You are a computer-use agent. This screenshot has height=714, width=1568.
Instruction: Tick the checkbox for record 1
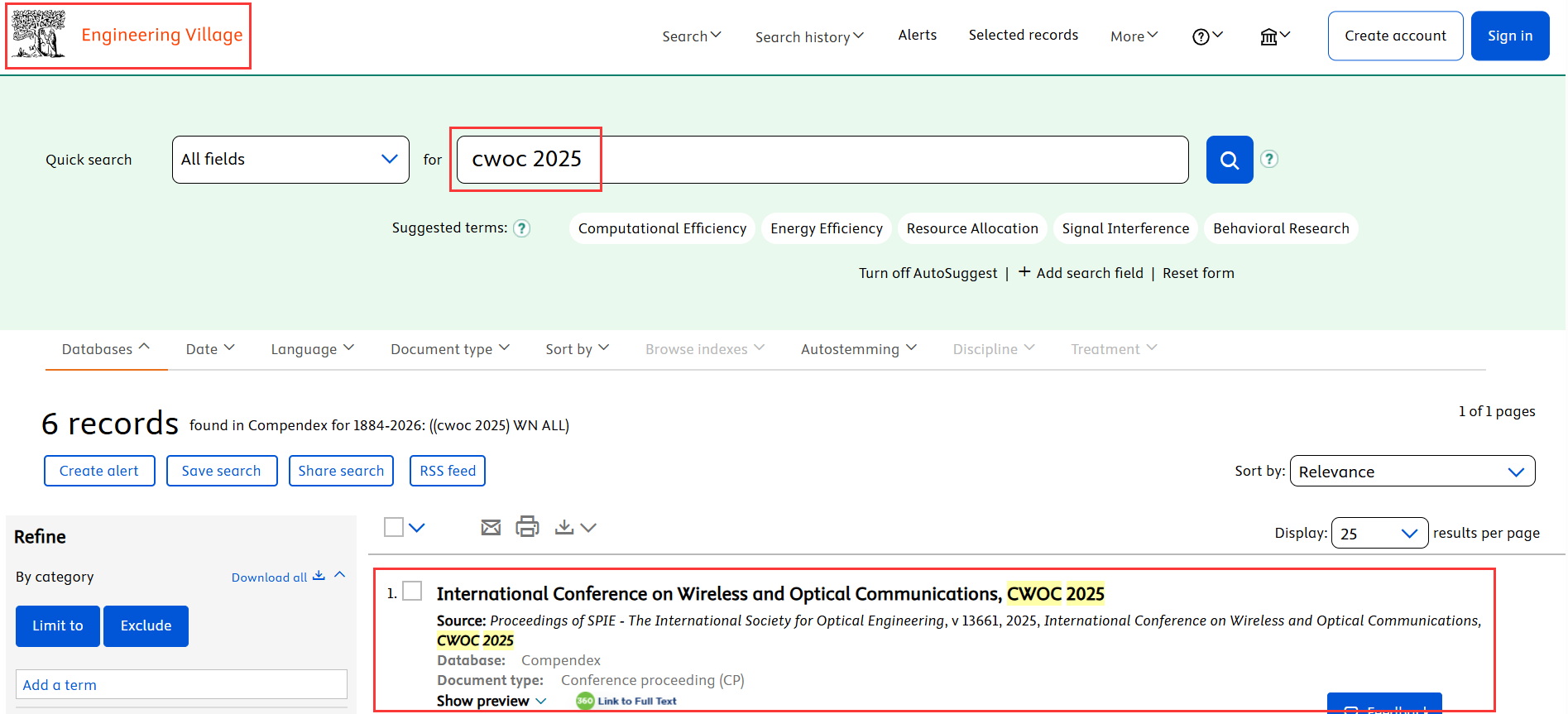[x=412, y=591]
